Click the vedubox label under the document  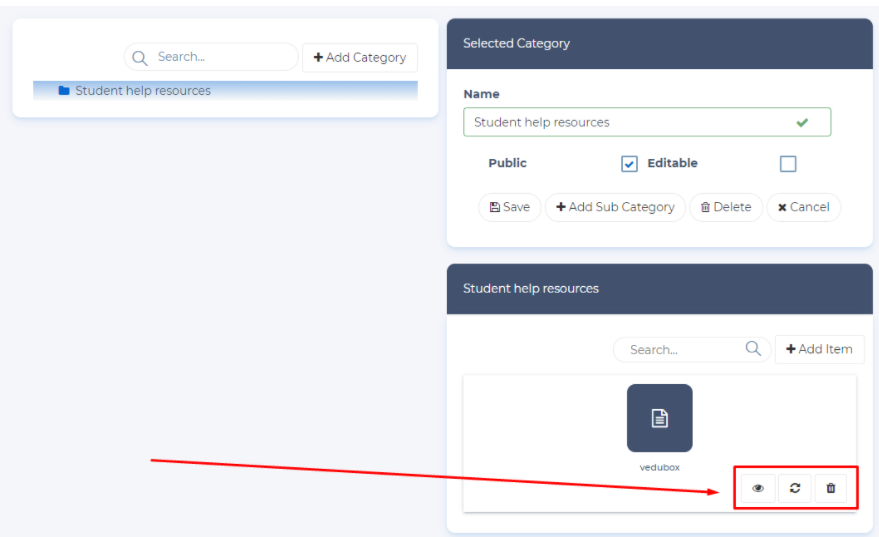659,467
